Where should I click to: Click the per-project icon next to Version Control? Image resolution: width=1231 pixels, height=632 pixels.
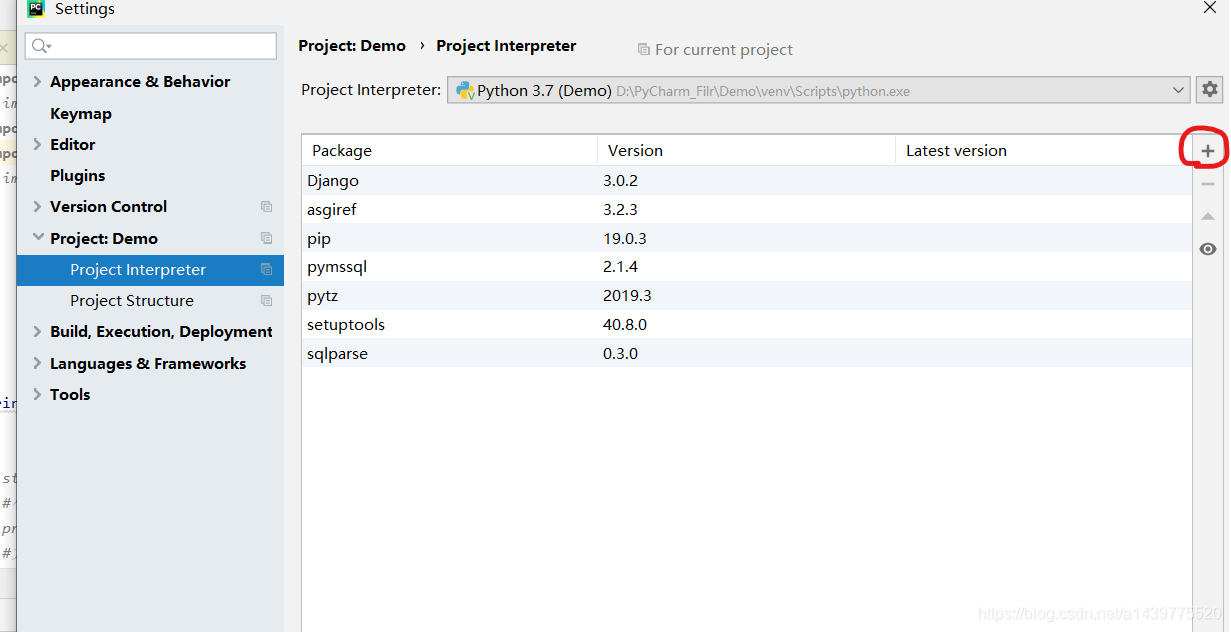pos(266,207)
